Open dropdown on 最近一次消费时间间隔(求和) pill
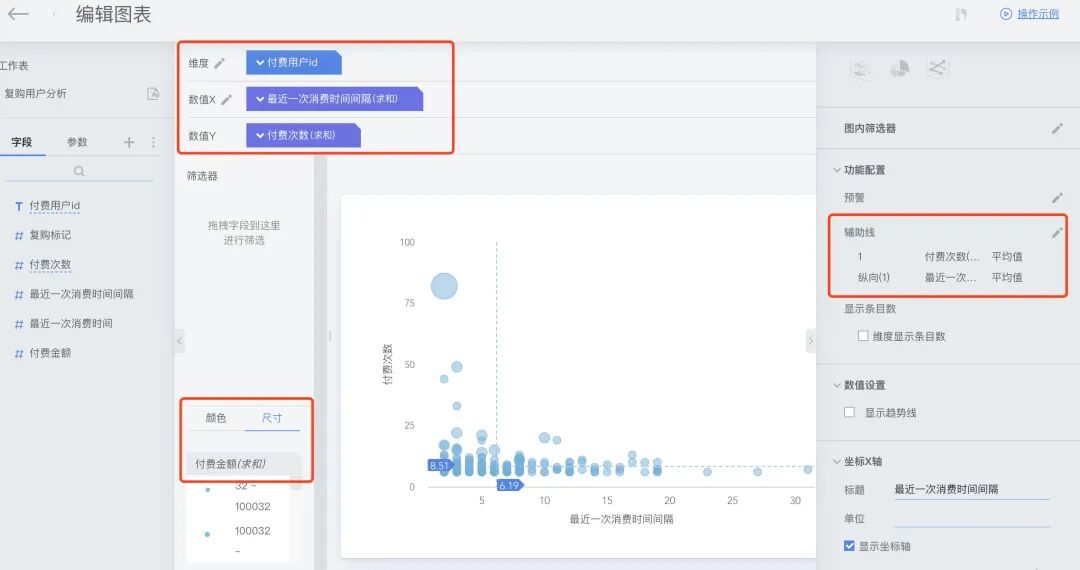 [260, 98]
